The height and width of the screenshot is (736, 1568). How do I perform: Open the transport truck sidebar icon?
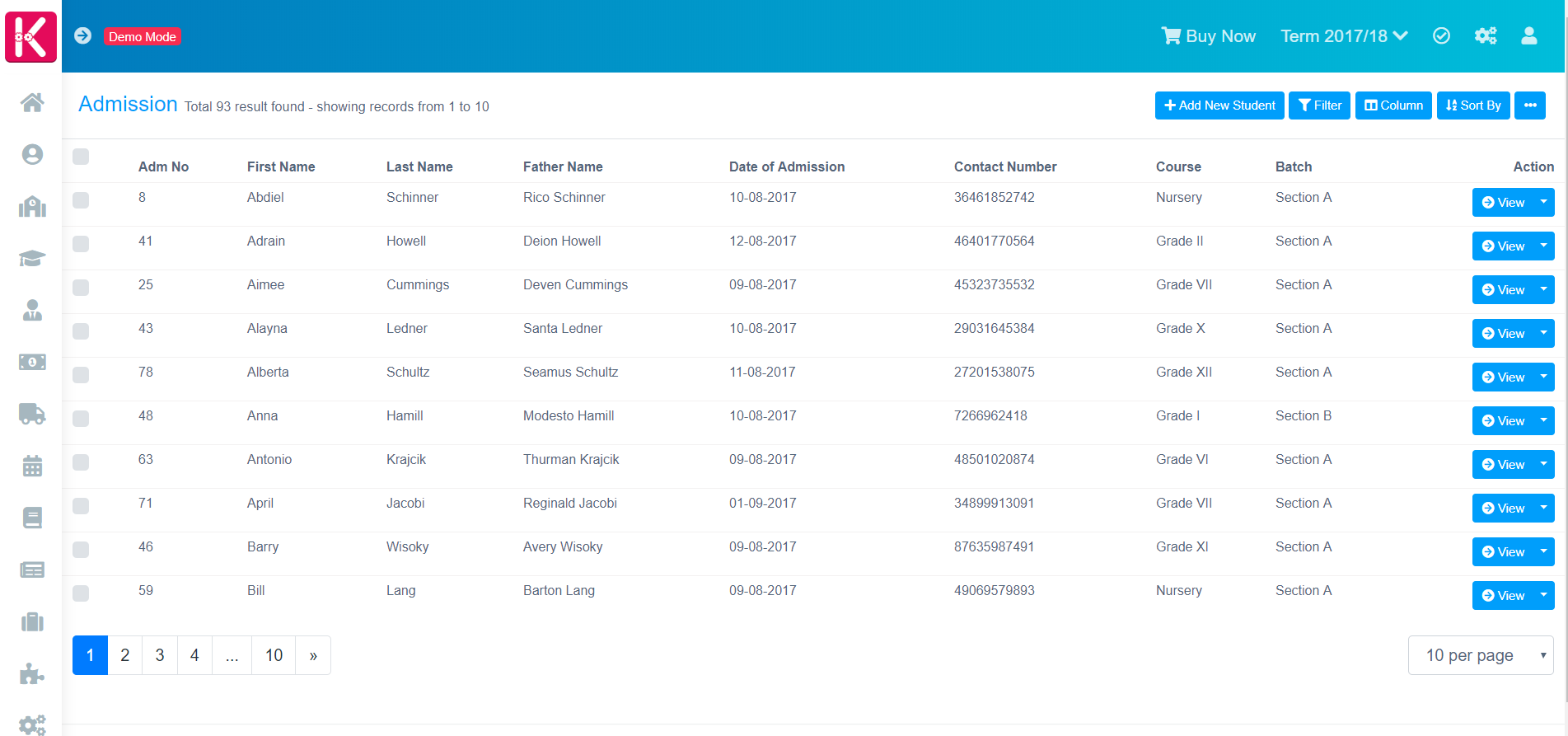click(x=32, y=414)
